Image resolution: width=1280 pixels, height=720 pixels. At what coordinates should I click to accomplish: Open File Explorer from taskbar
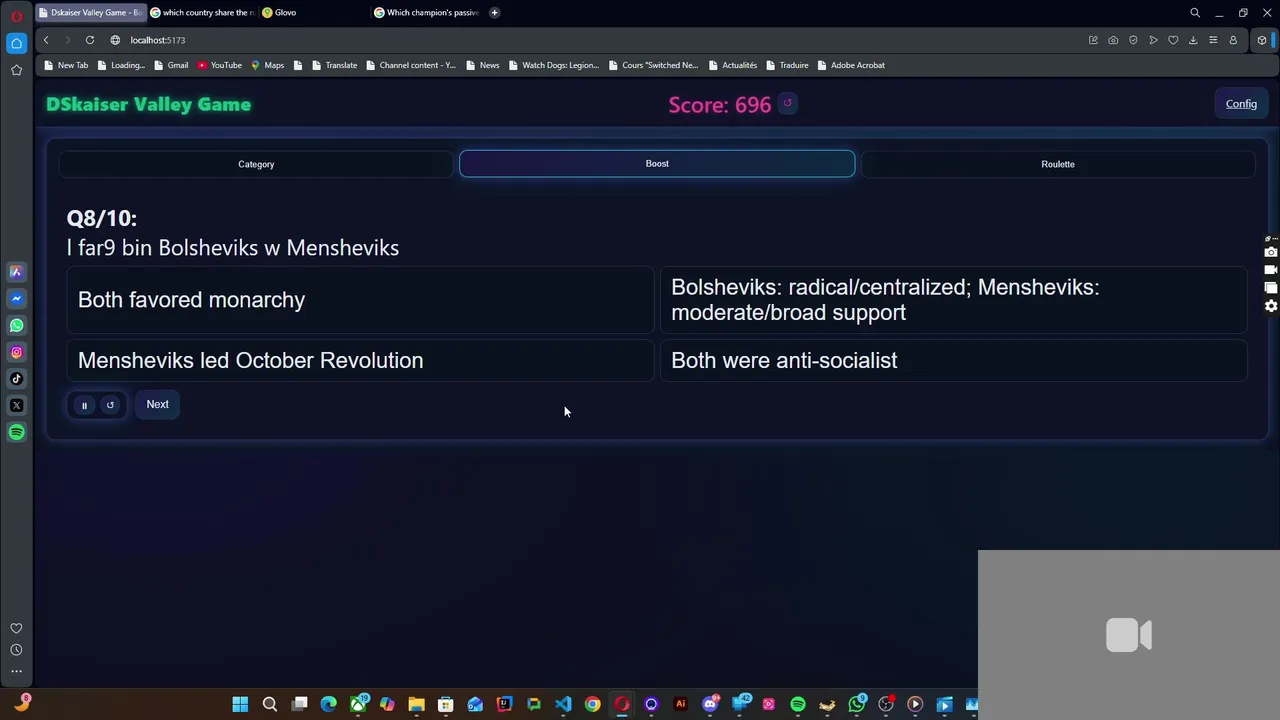(x=416, y=704)
